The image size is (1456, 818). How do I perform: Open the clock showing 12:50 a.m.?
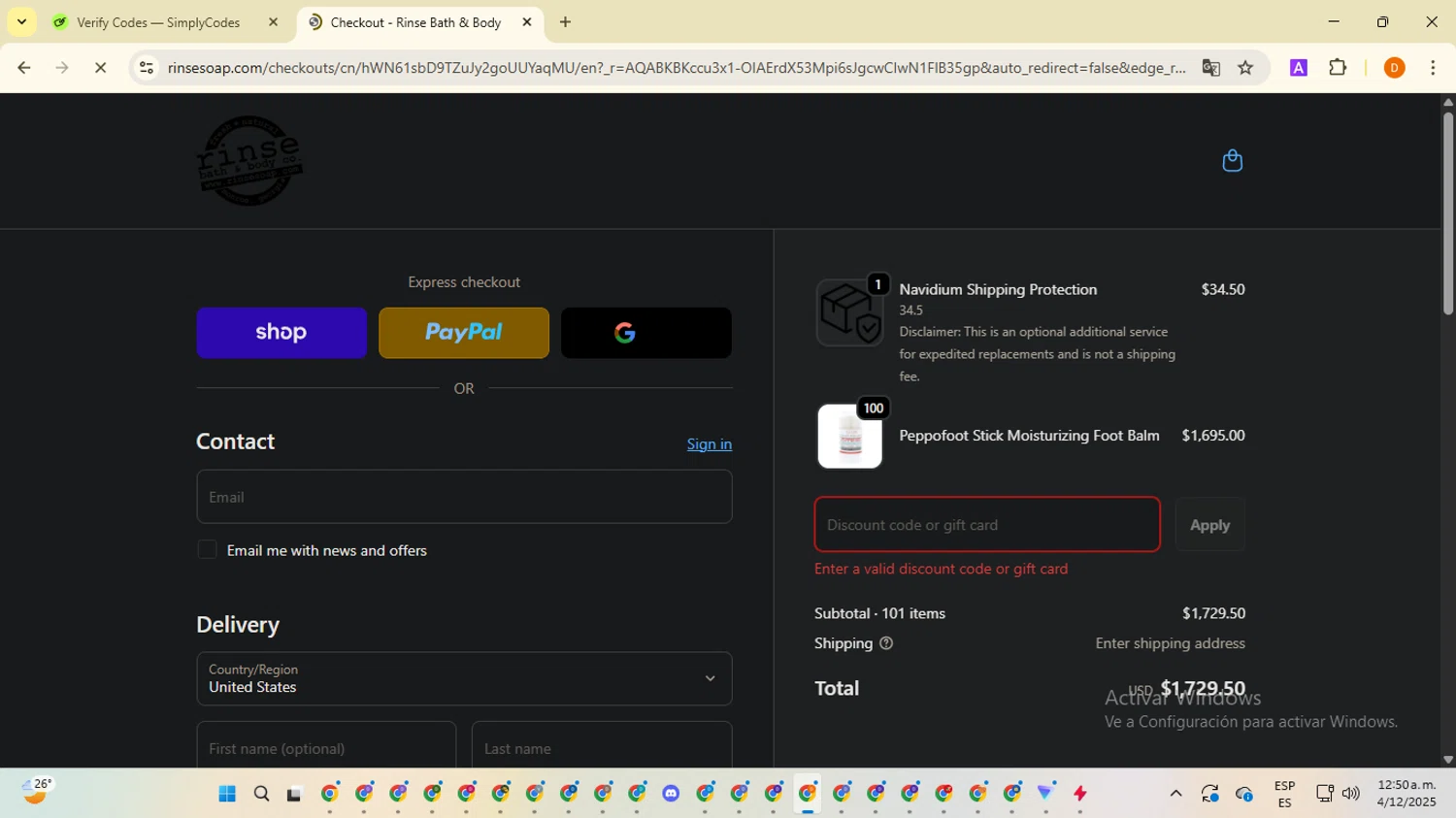point(1406,794)
